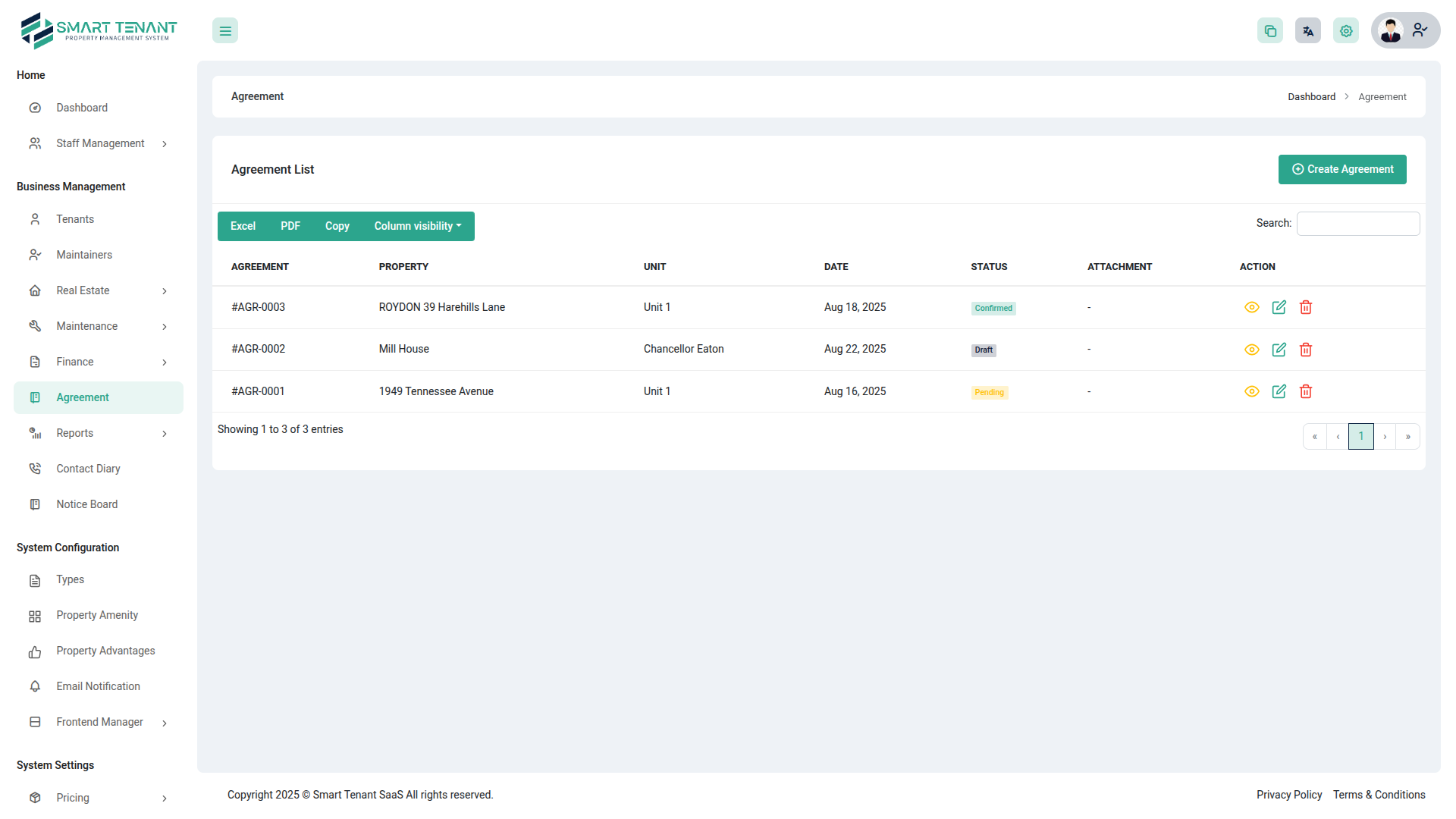Expand the Reports submenu
Image resolution: width=1456 pixels, height=819 pixels.
pyautogui.click(x=74, y=433)
